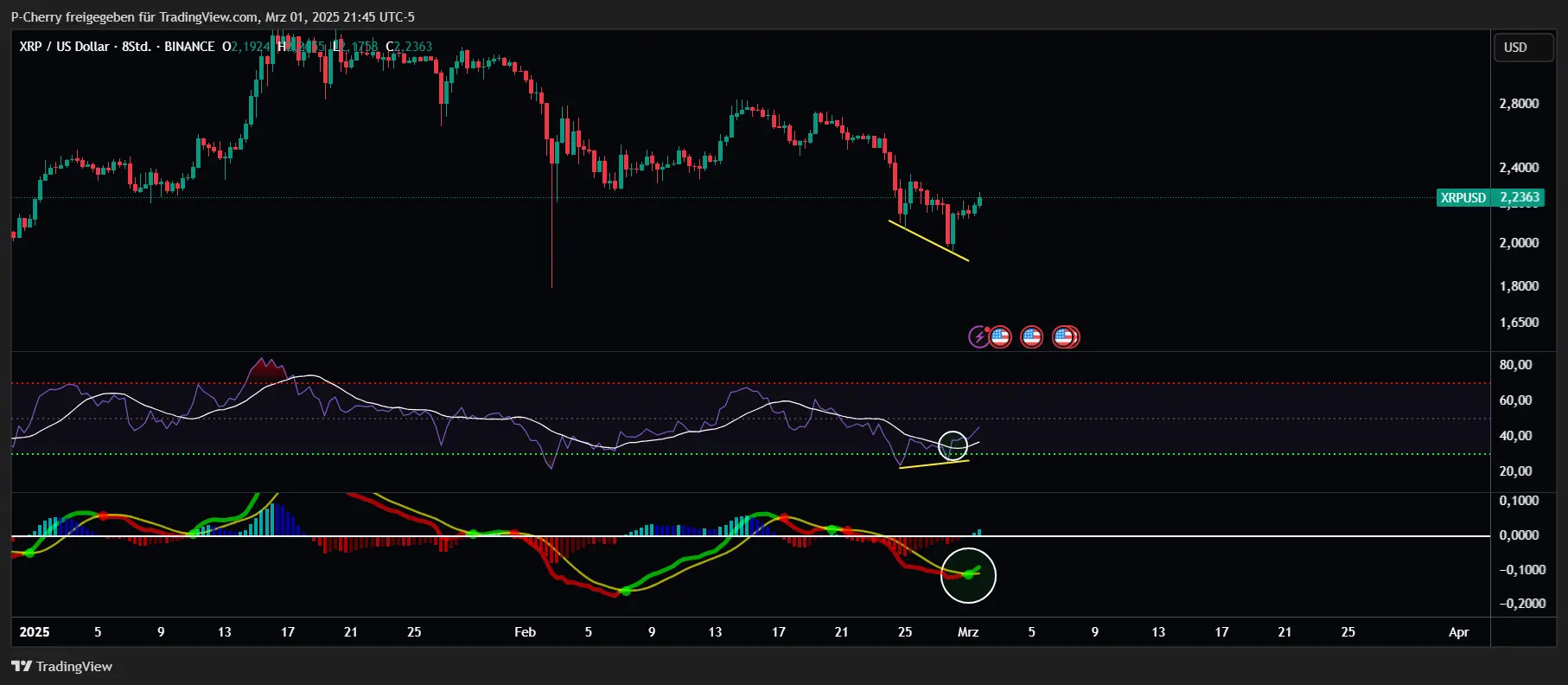Open the US flag event beside the lightning icon
The height and width of the screenshot is (685, 1568).
[1000, 336]
